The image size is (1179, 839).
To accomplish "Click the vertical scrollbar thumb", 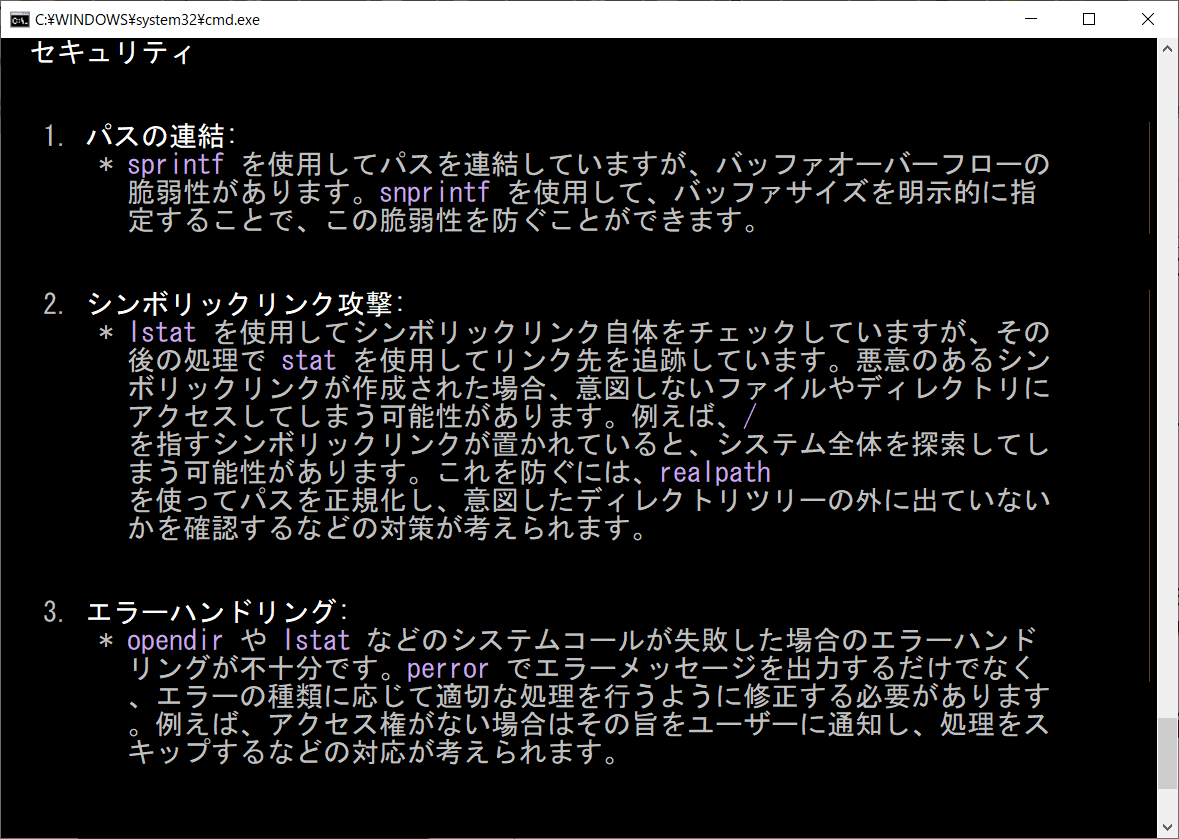I will pyautogui.click(x=1167, y=753).
